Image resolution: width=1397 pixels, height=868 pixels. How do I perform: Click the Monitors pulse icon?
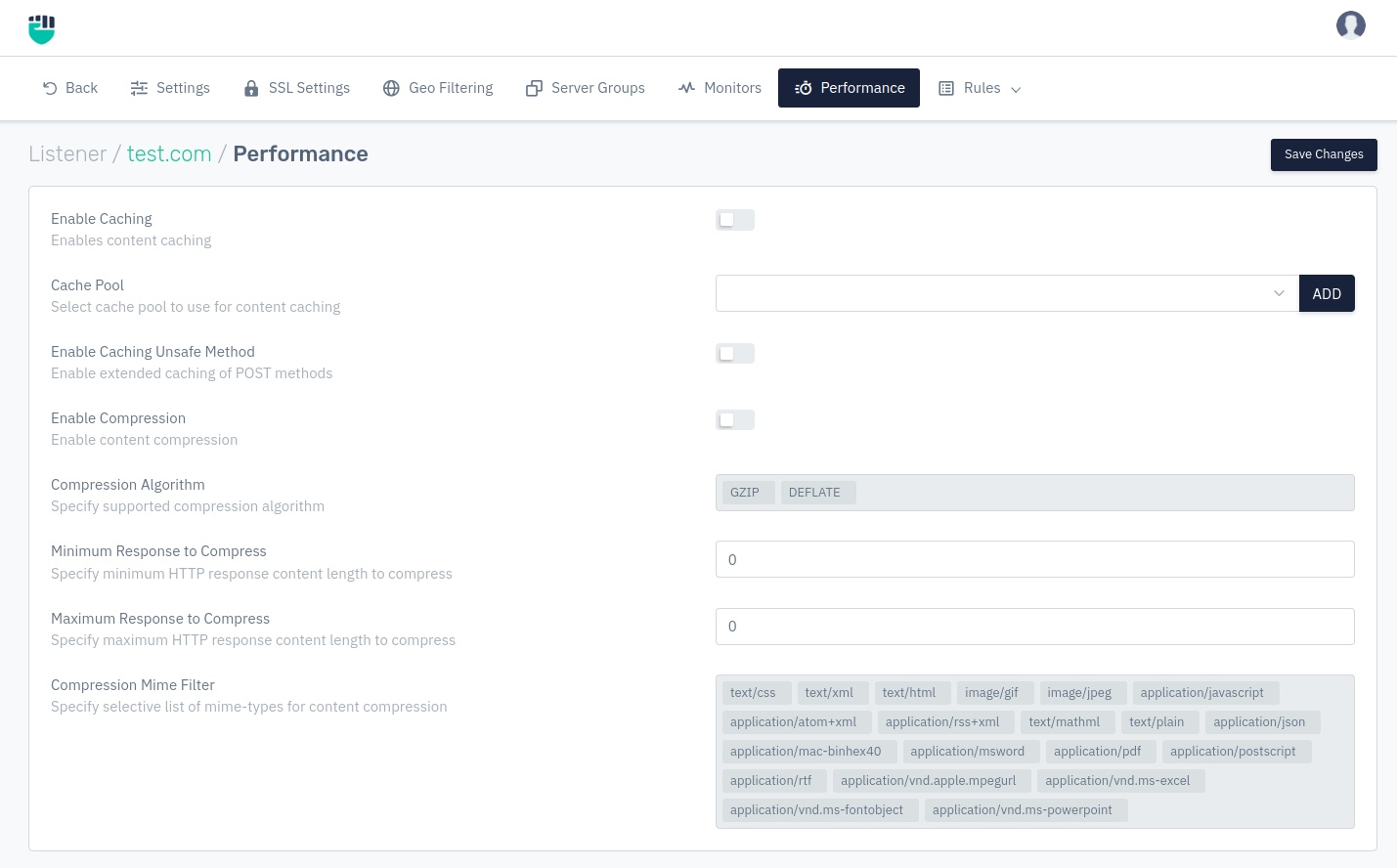(x=686, y=88)
